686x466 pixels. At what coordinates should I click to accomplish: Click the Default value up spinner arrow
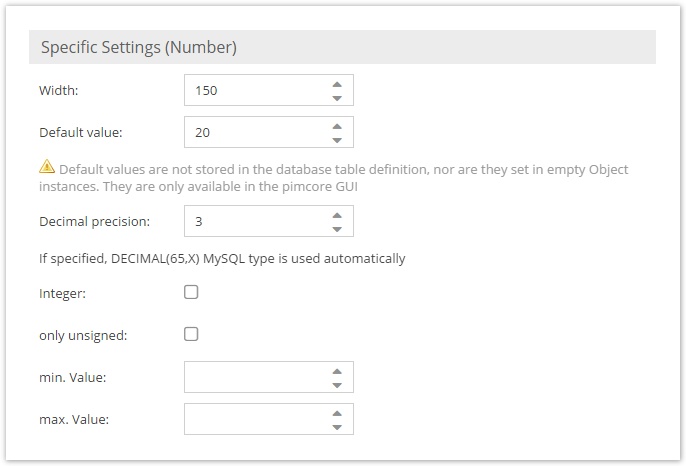[x=337, y=125]
